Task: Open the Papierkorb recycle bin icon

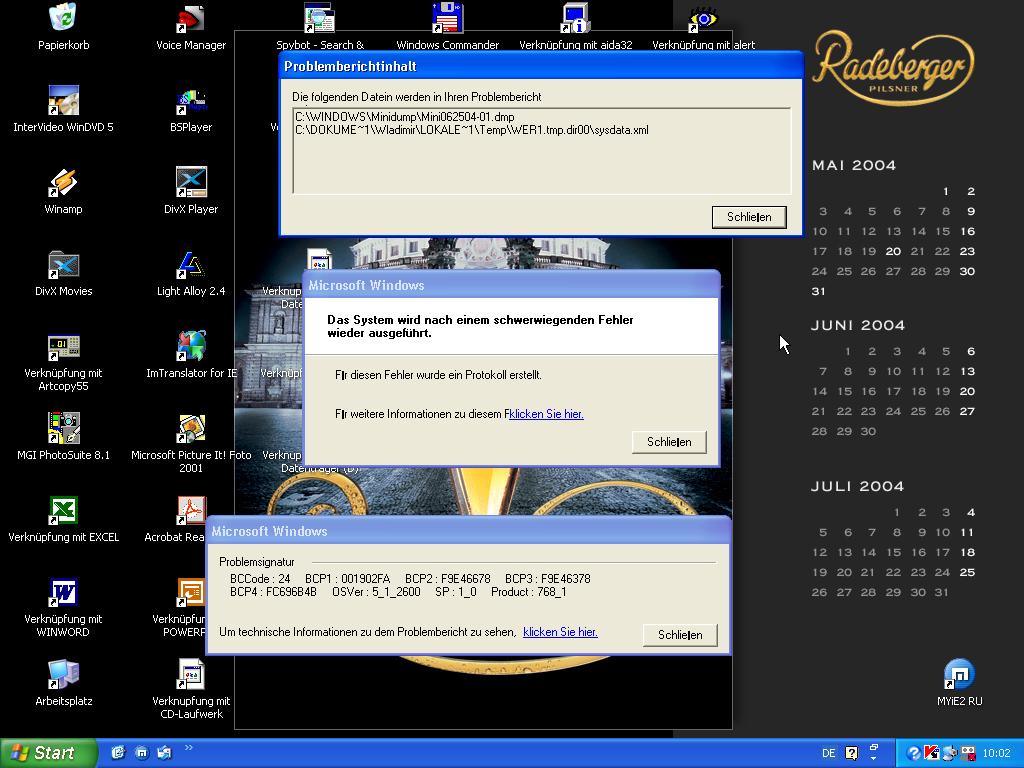Action: pos(63,18)
